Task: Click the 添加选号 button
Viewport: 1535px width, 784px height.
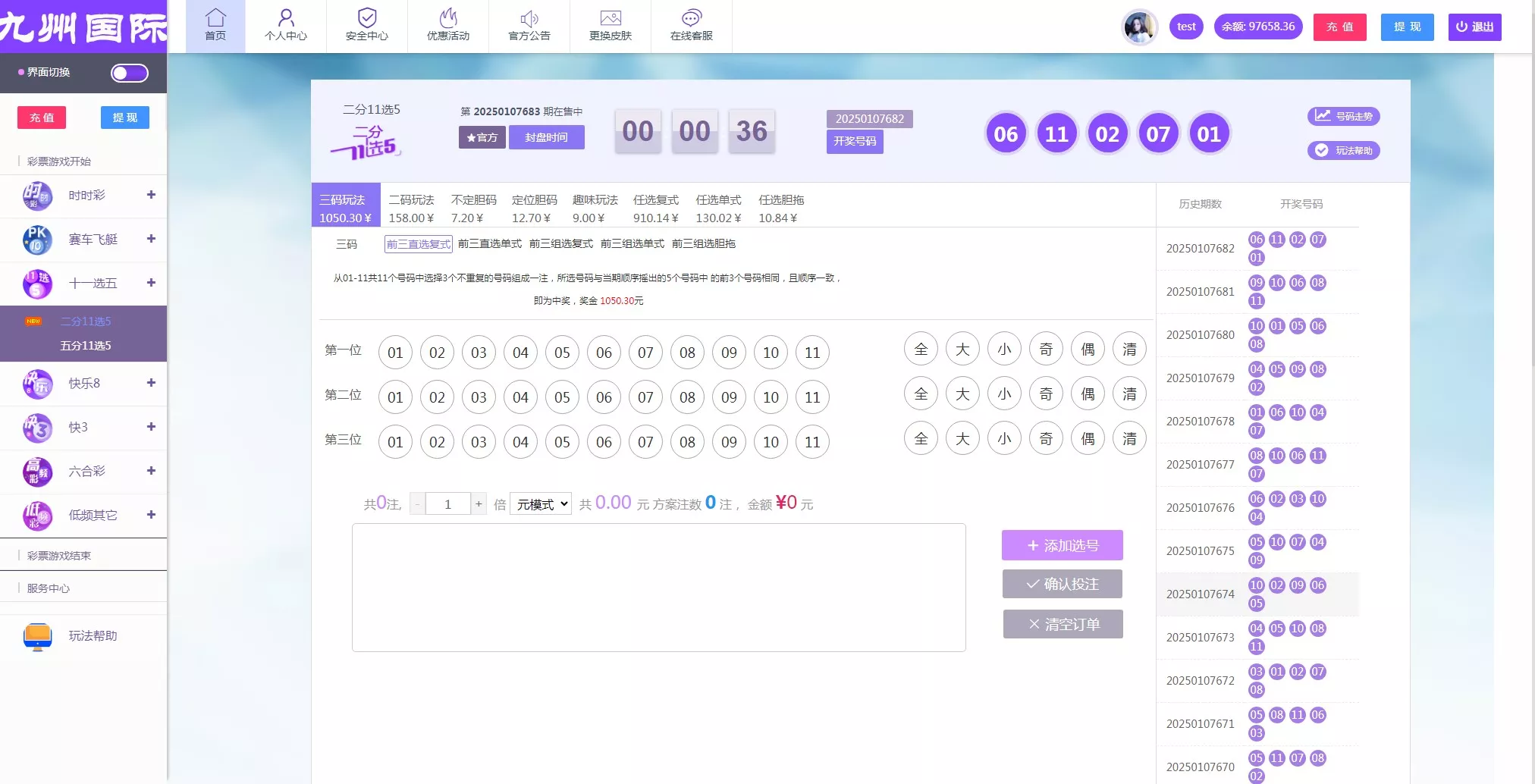Action: 1062,545
